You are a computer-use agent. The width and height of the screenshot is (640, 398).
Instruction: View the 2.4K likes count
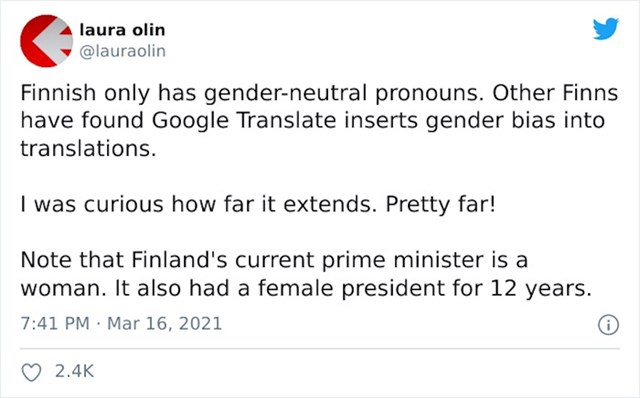coord(74,371)
